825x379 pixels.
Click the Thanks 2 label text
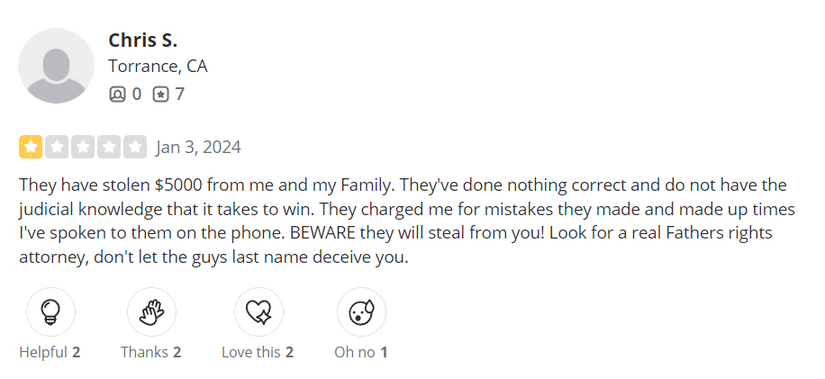click(151, 352)
